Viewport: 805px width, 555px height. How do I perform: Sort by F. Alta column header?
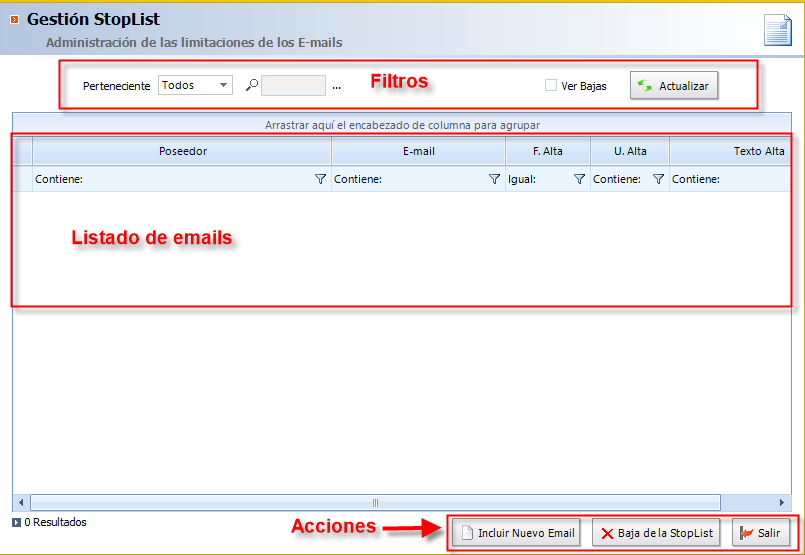pos(548,151)
